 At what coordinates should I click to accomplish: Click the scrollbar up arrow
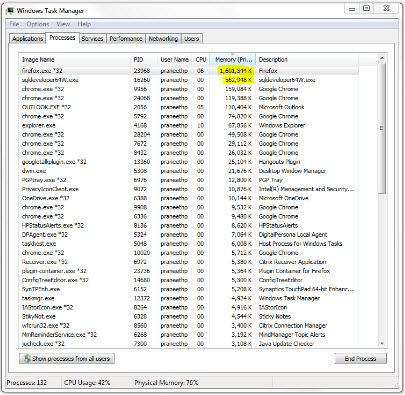[x=382, y=58]
